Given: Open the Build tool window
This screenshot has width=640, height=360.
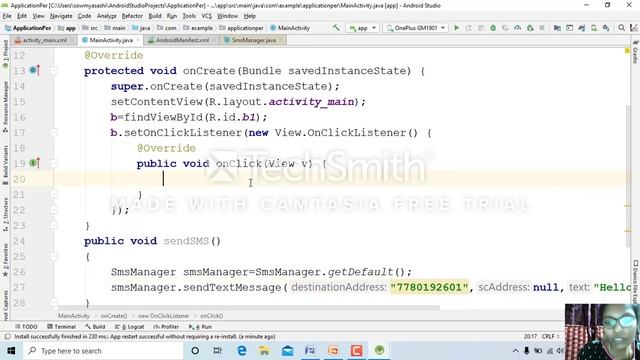Looking at the screenshot, I should (95, 327).
